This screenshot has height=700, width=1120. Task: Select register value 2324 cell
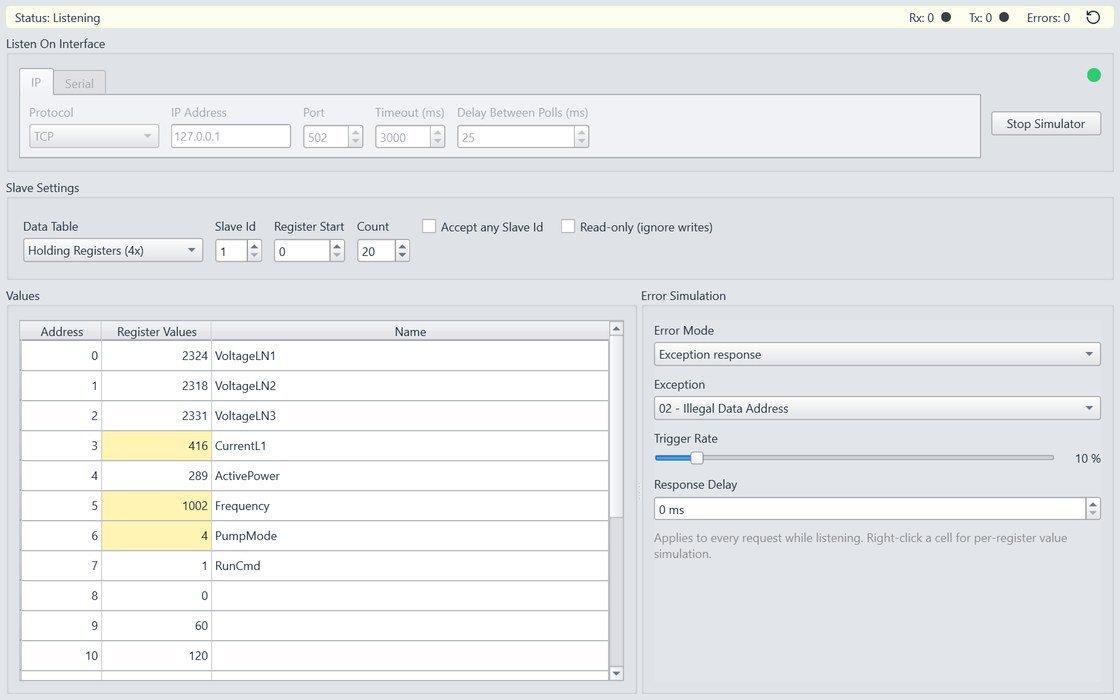(156, 356)
